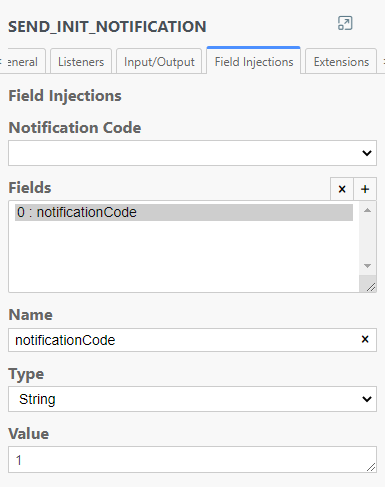The height and width of the screenshot is (487, 385).
Task: Select the Field Injections tab
Action: (x=254, y=61)
